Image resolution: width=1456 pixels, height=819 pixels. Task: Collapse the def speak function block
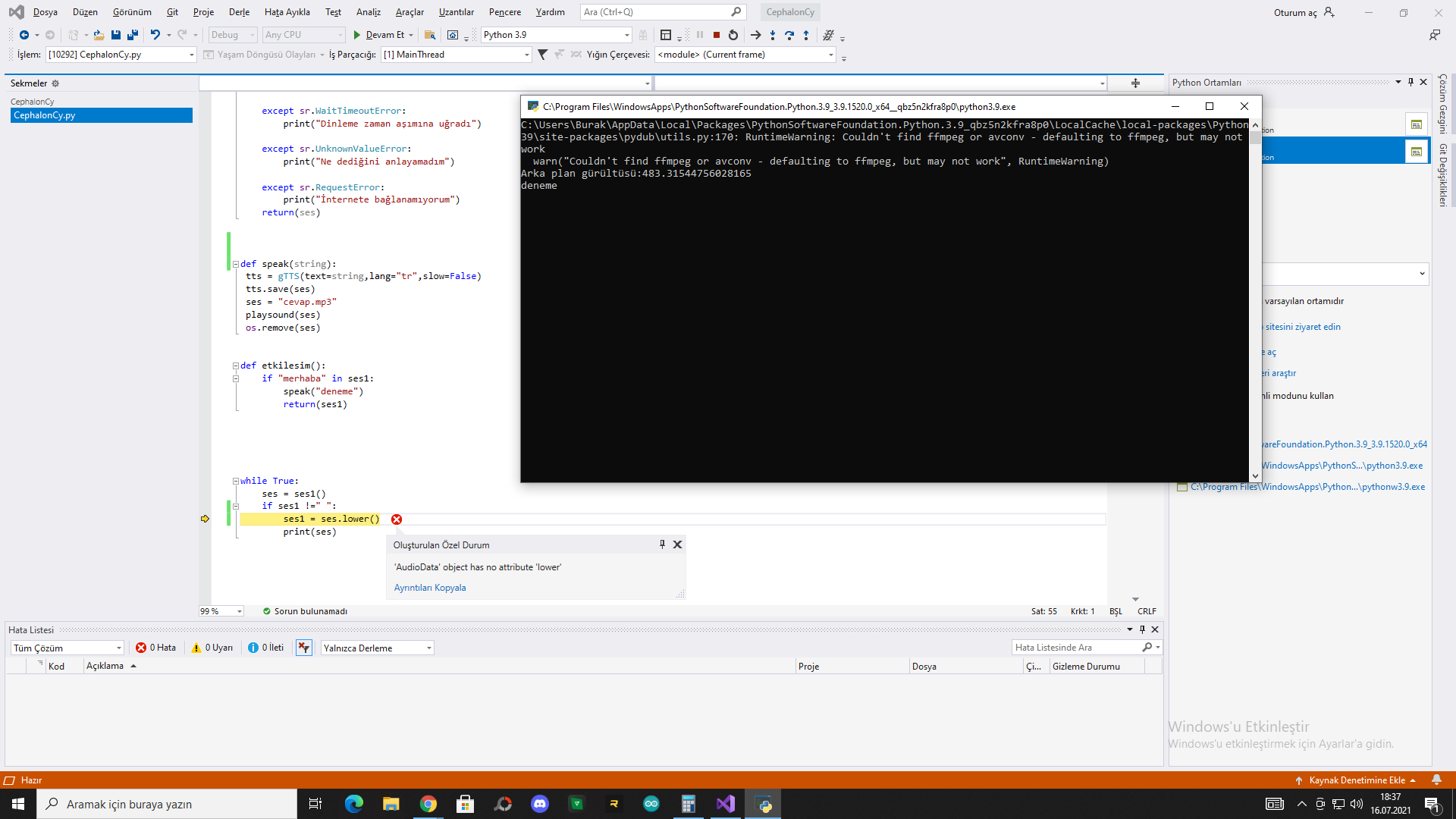(x=235, y=264)
